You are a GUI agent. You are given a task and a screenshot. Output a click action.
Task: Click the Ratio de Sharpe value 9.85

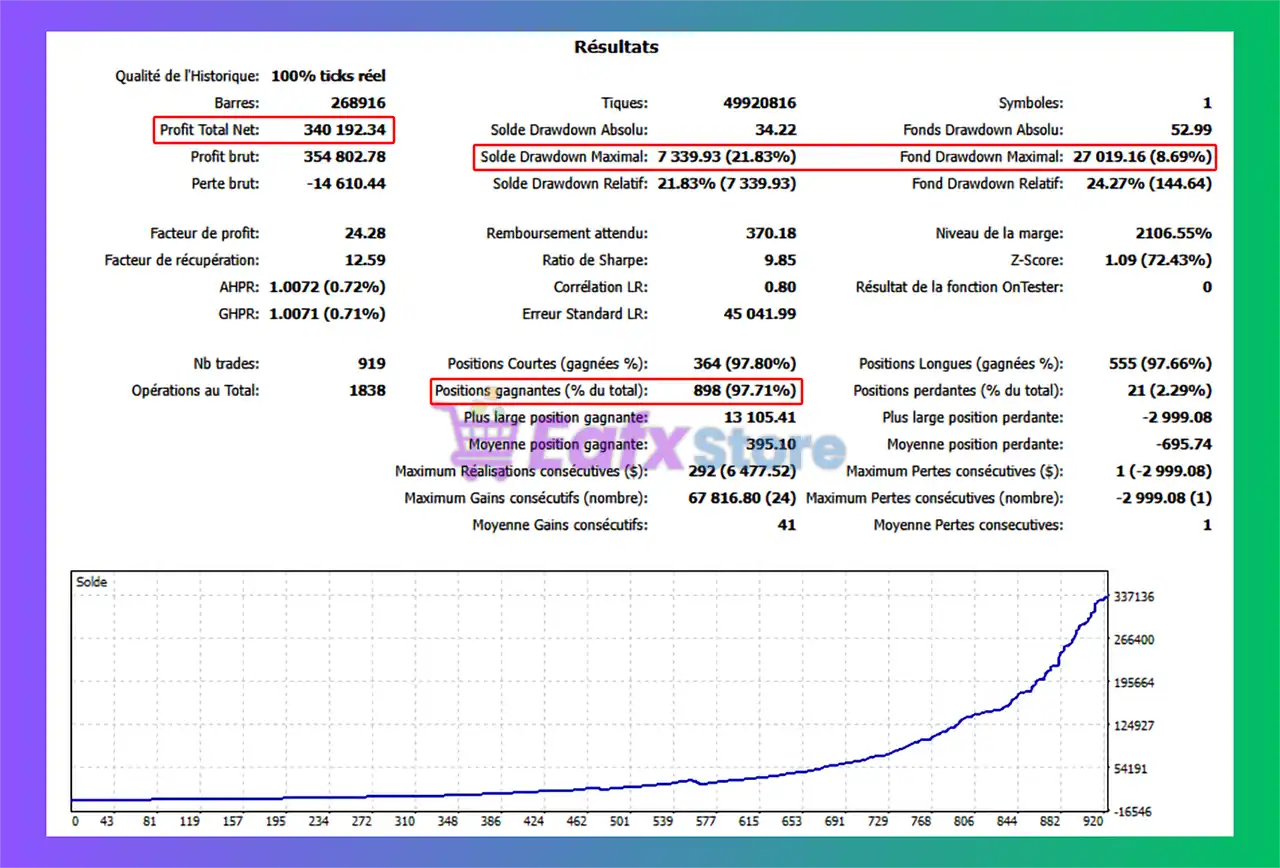click(778, 261)
